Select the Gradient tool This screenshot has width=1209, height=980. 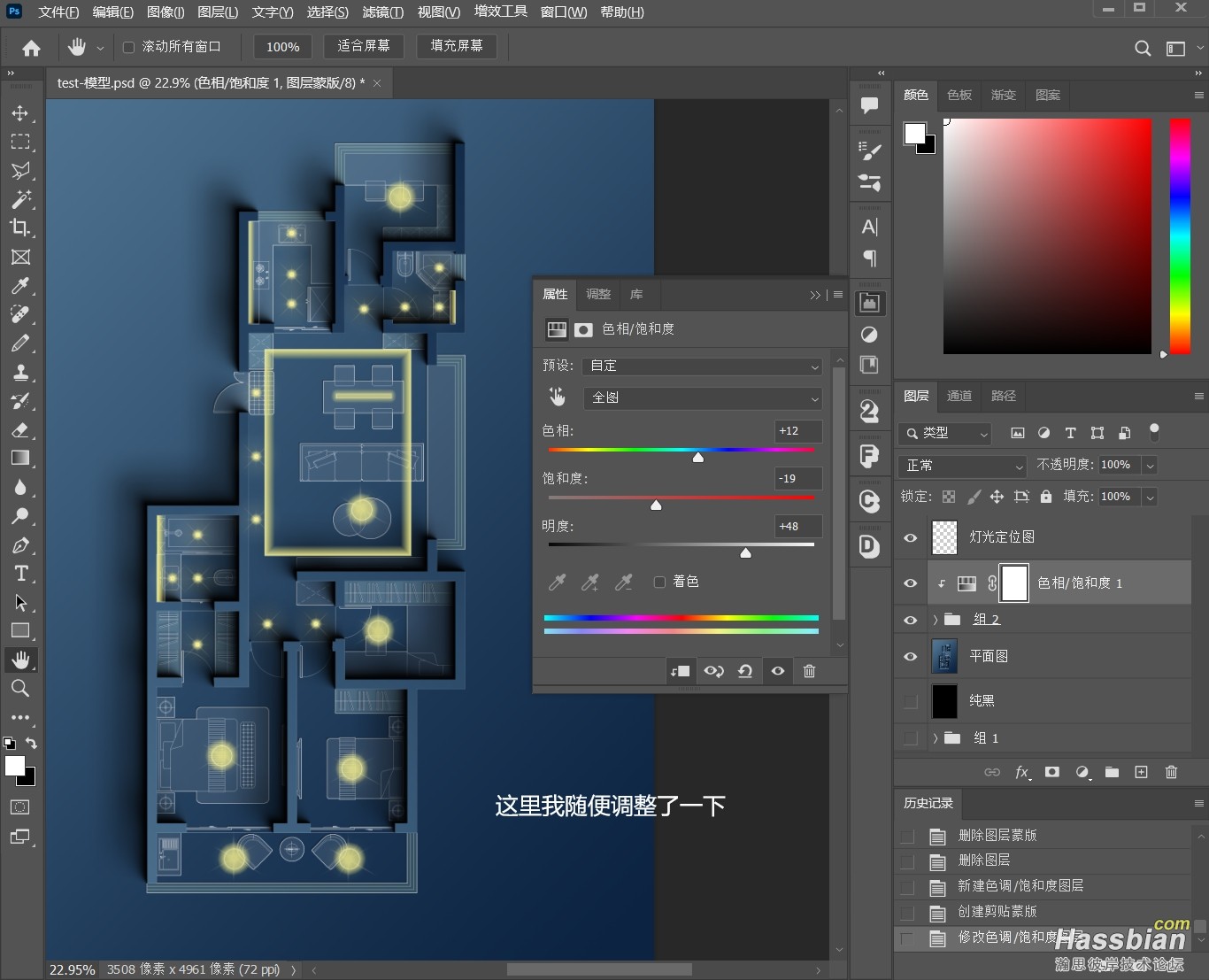(x=20, y=458)
